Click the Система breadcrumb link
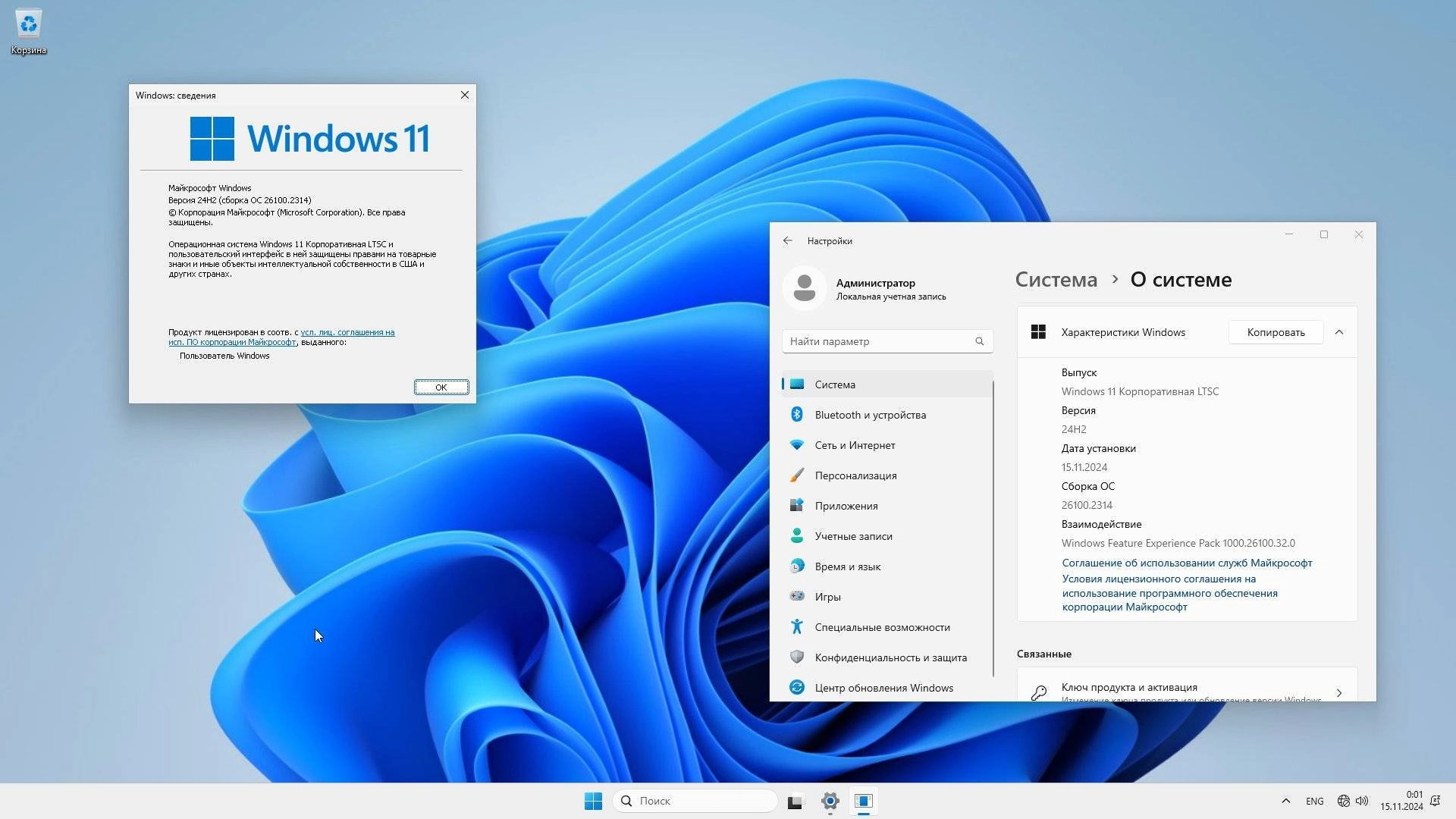1456x819 pixels. pos(1056,279)
